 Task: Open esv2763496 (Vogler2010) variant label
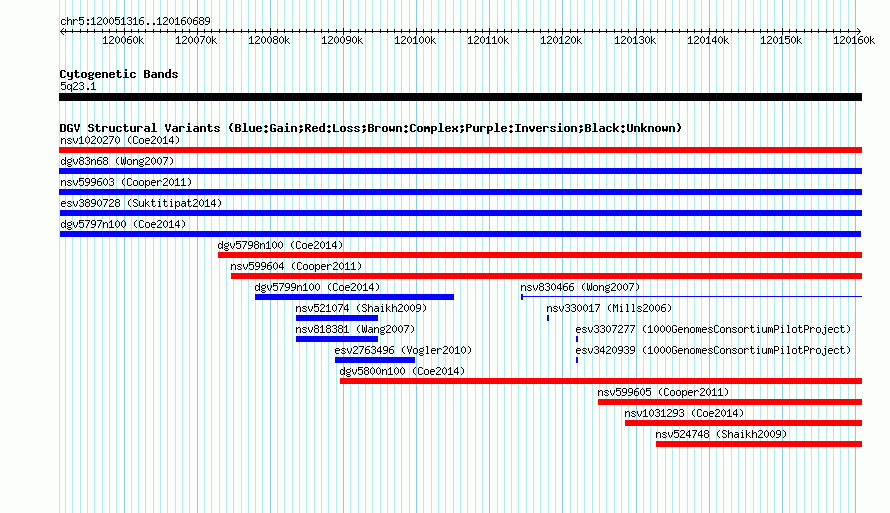(403, 350)
